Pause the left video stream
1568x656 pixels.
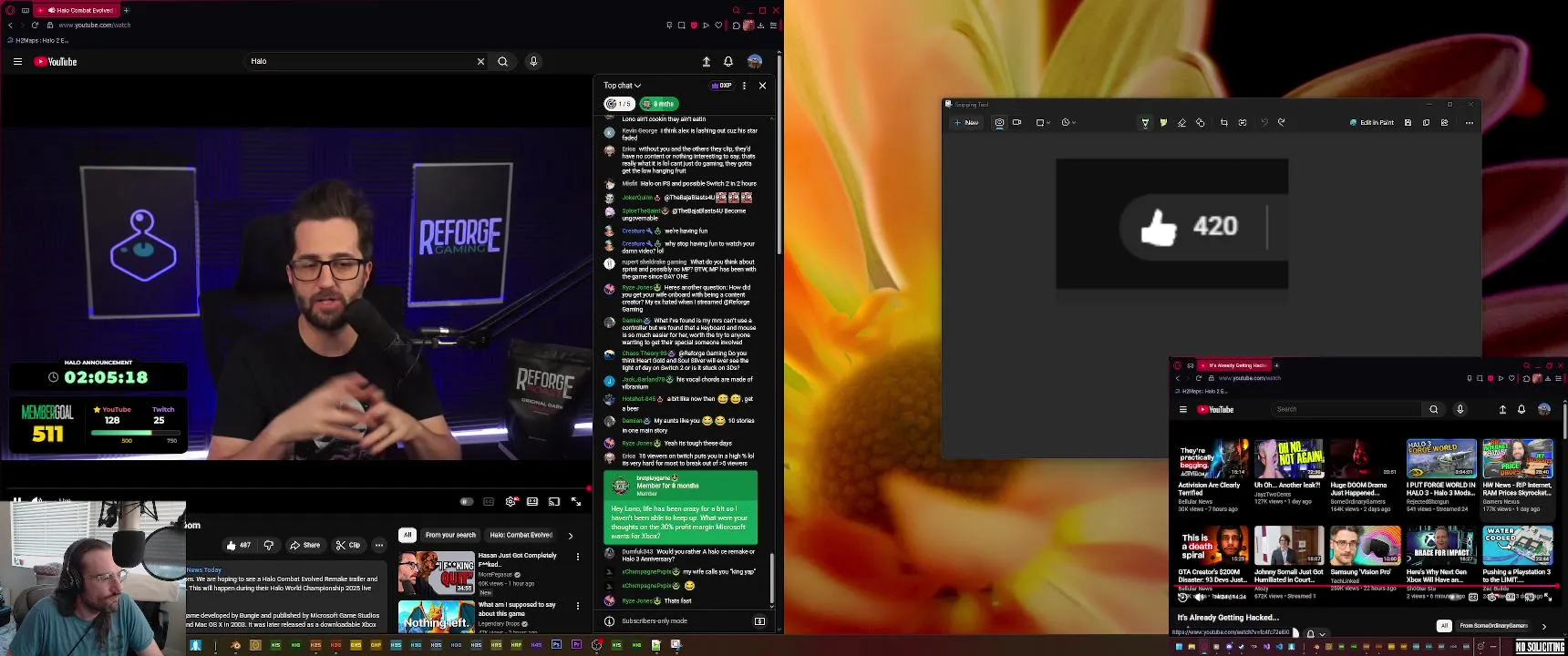pyautogui.click(x=16, y=500)
